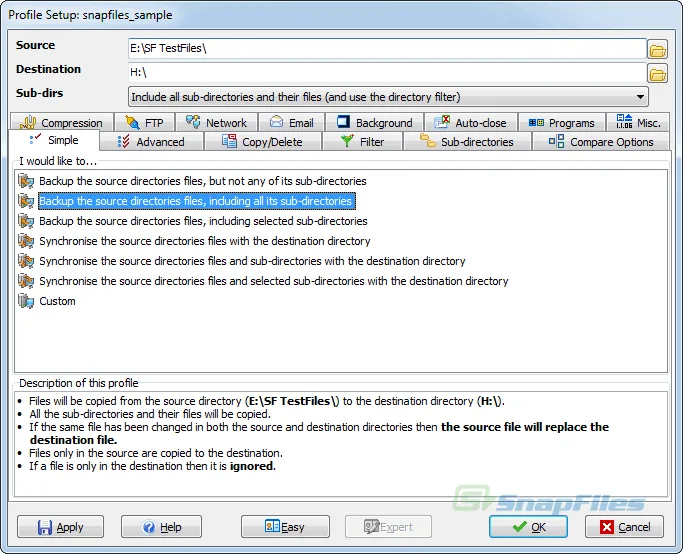Switch to Easy mode button
The width and height of the screenshot is (683, 554).
click(x=285, y=527)
